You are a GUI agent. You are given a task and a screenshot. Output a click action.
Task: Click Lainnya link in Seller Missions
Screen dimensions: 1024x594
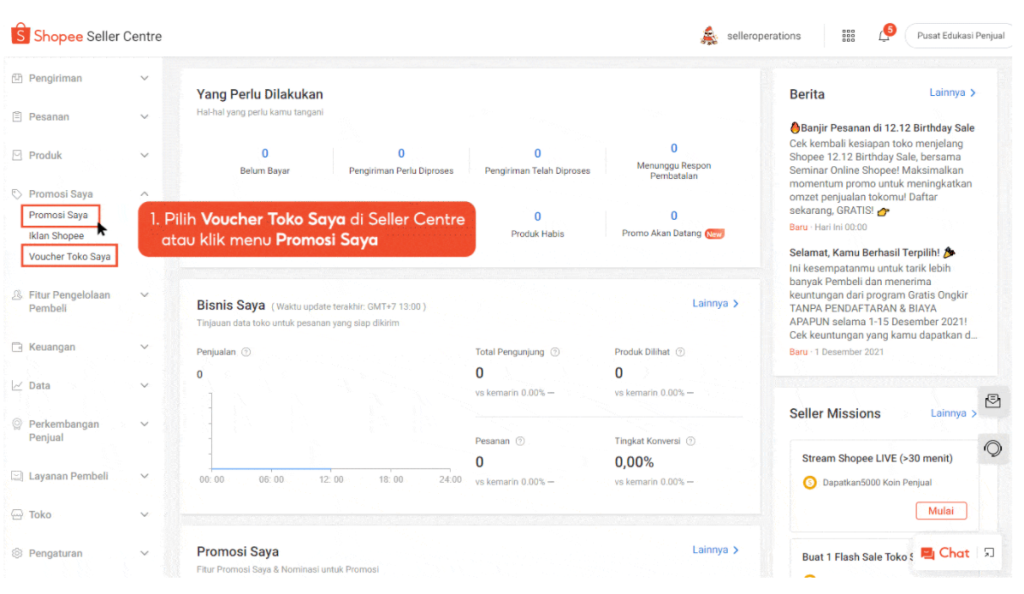953,413
